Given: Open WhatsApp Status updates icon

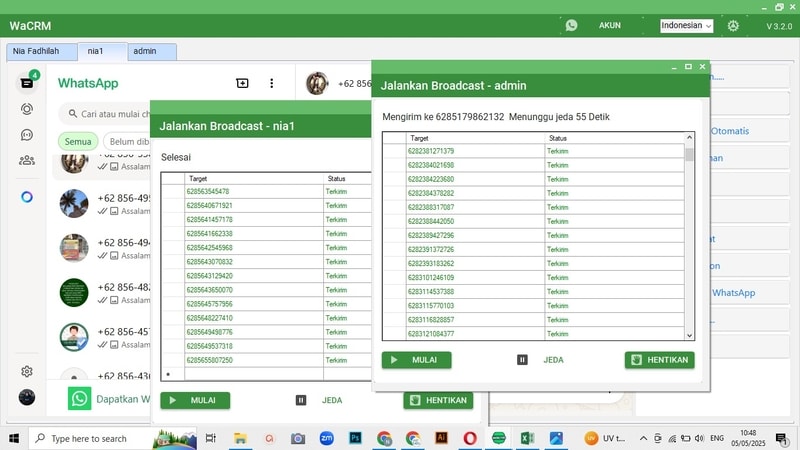Looking at the screenshot, I should click(27, 109).
